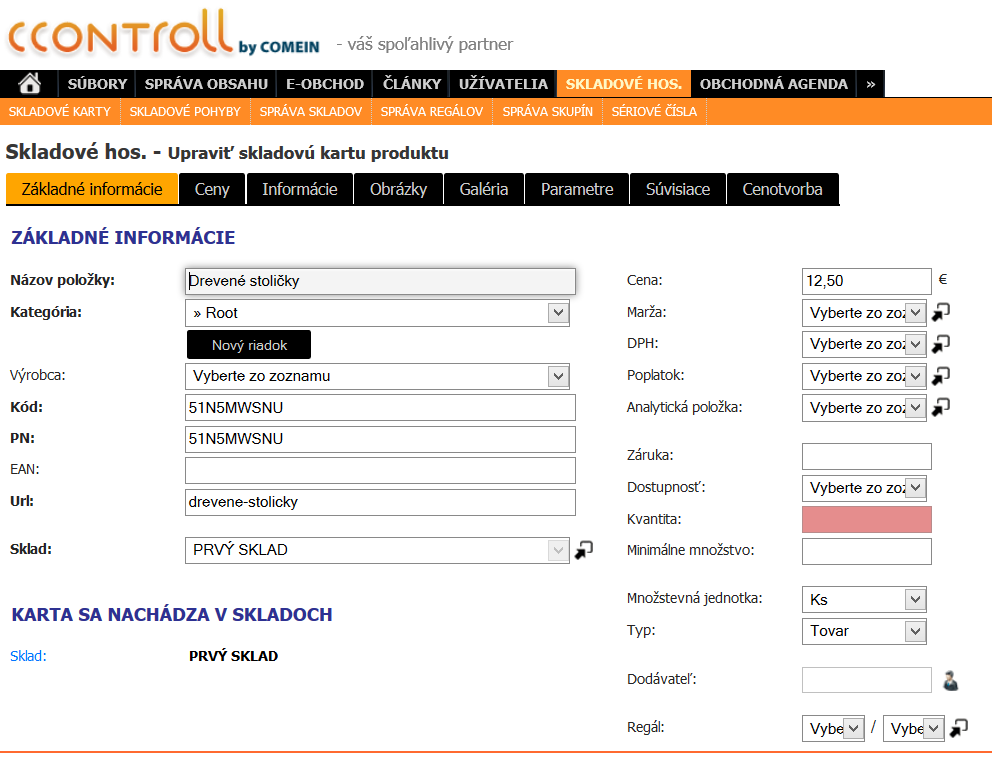Click the popup icon next to Sklad dropdown
The image size is (992, 758).
(x=584, y=550)
